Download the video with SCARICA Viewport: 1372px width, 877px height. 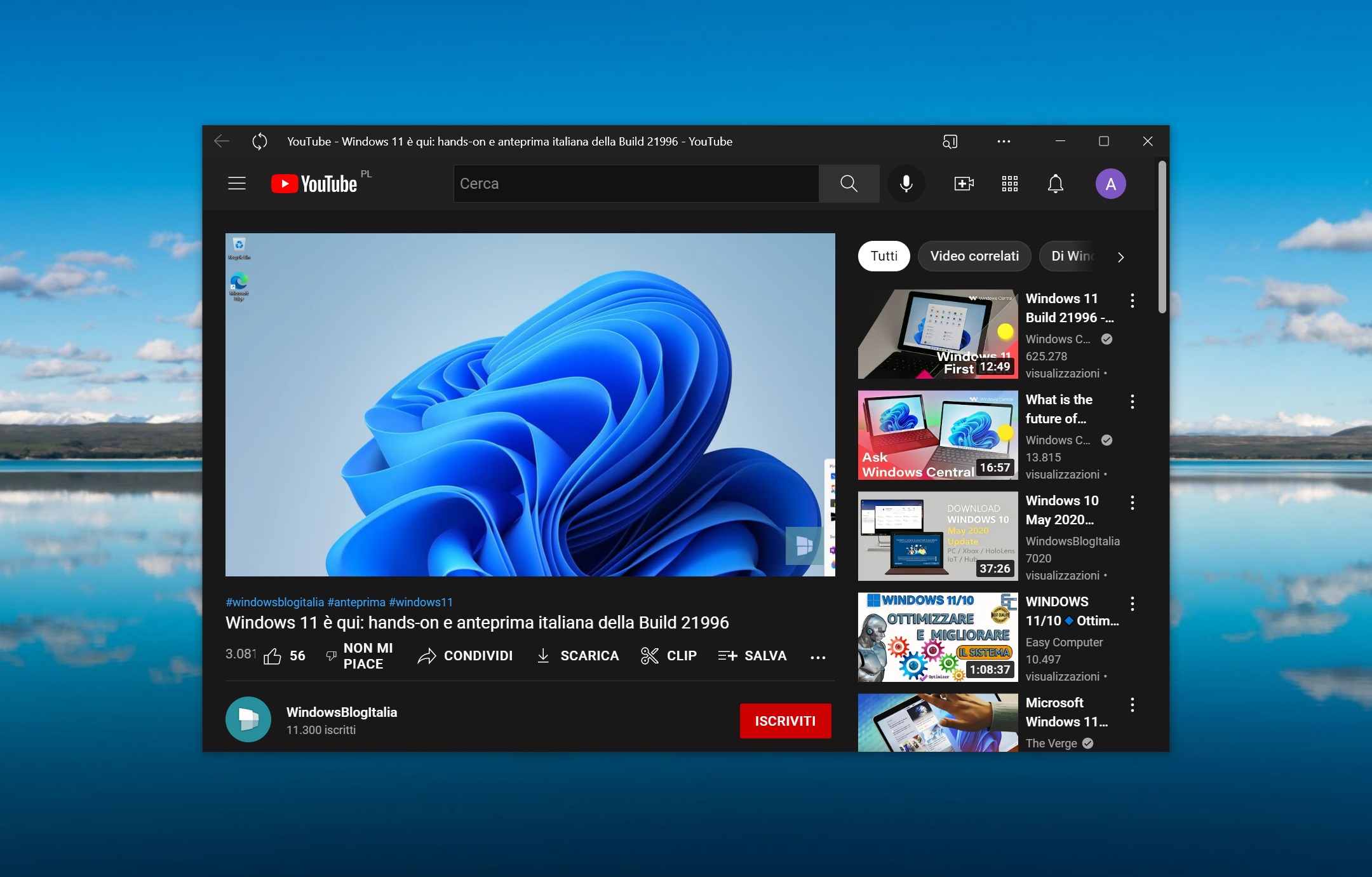point(577,656)
